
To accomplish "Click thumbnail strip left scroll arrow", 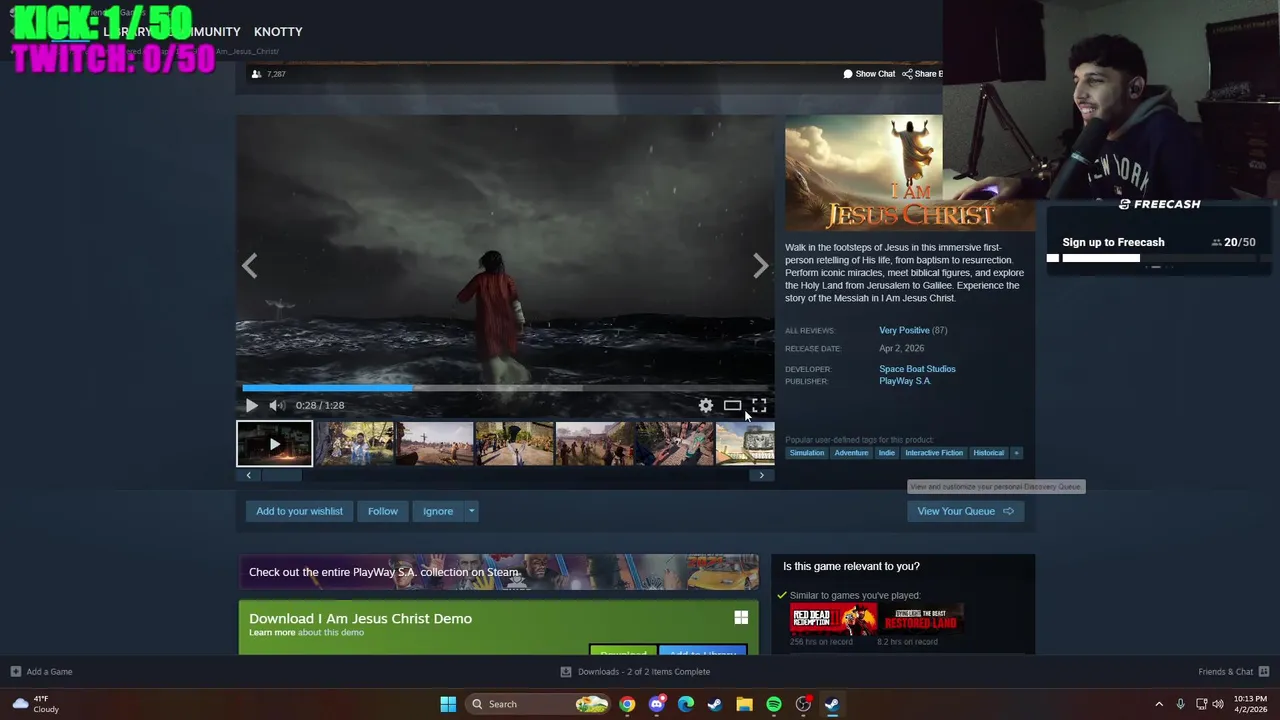I will click(249, 476).
